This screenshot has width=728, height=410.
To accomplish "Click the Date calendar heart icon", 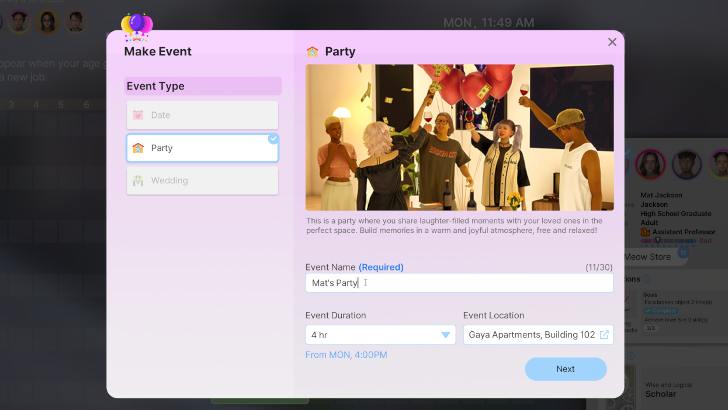I will point(138,115).
